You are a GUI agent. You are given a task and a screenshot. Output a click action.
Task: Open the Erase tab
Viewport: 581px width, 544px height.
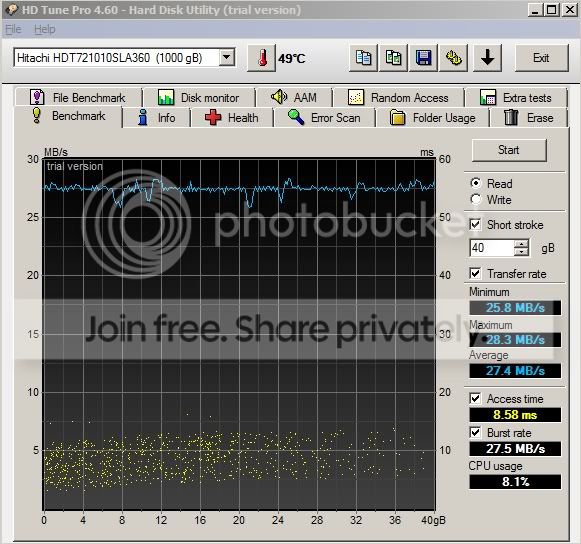(529, 118)
